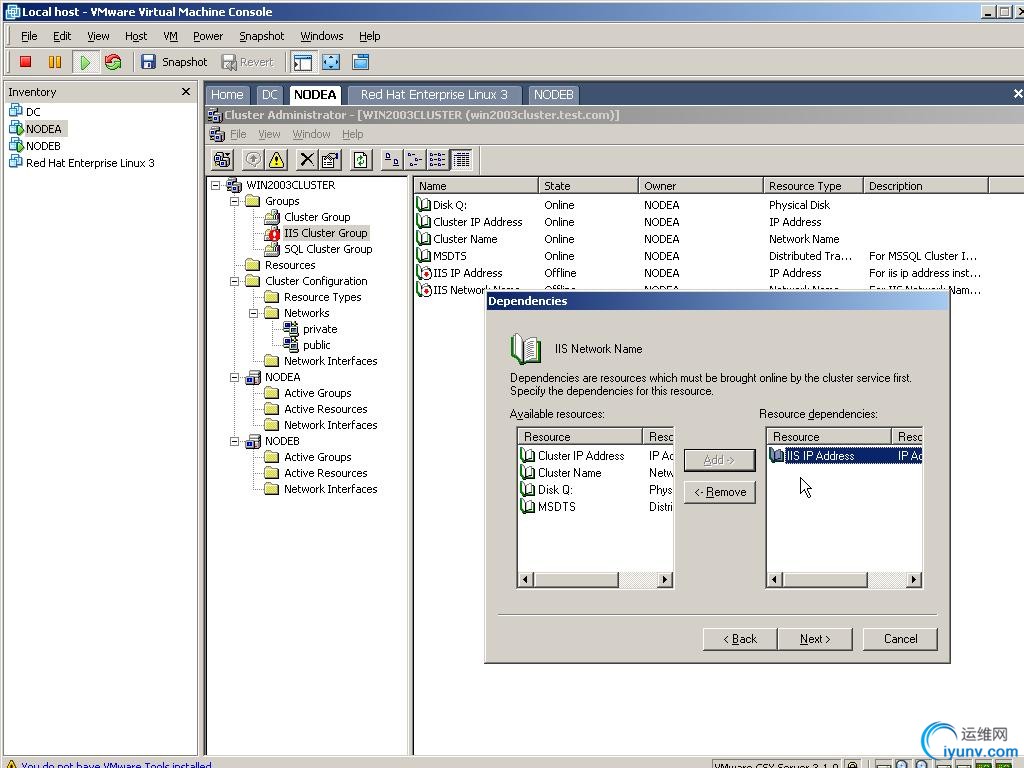This screenshot has height=768, width=1024.
Task: Click the Delete (X) icon in Cluster Administrator
Action: tap(307, 160)
